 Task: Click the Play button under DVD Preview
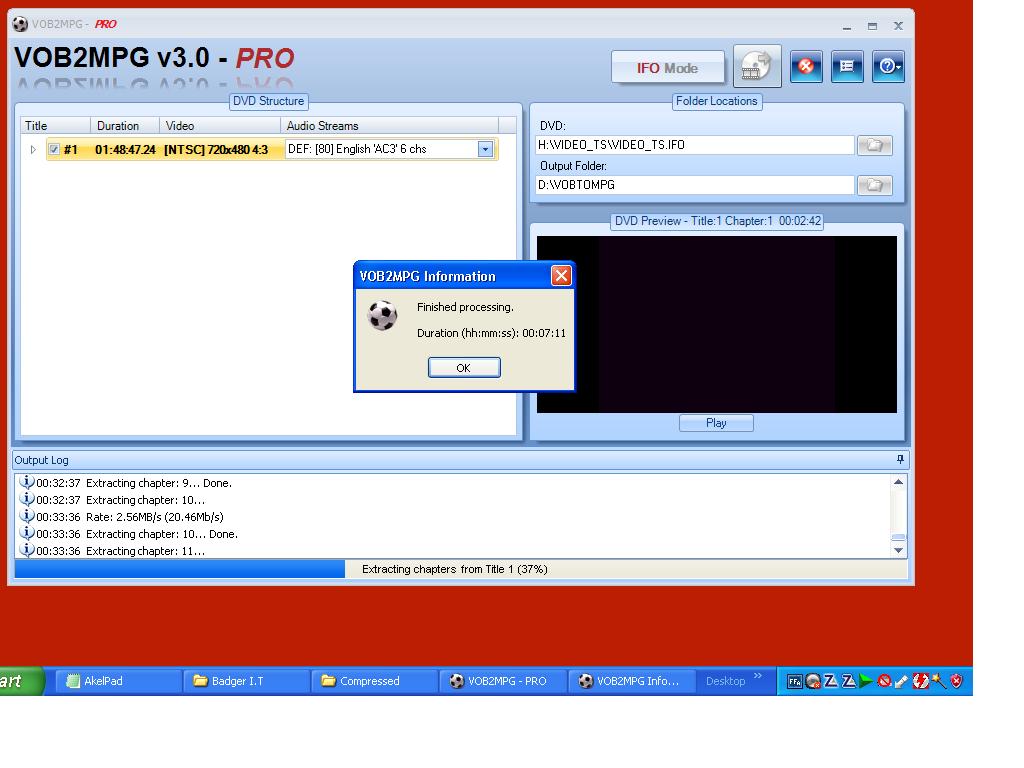pyautogui.click(x=716, y=423)
